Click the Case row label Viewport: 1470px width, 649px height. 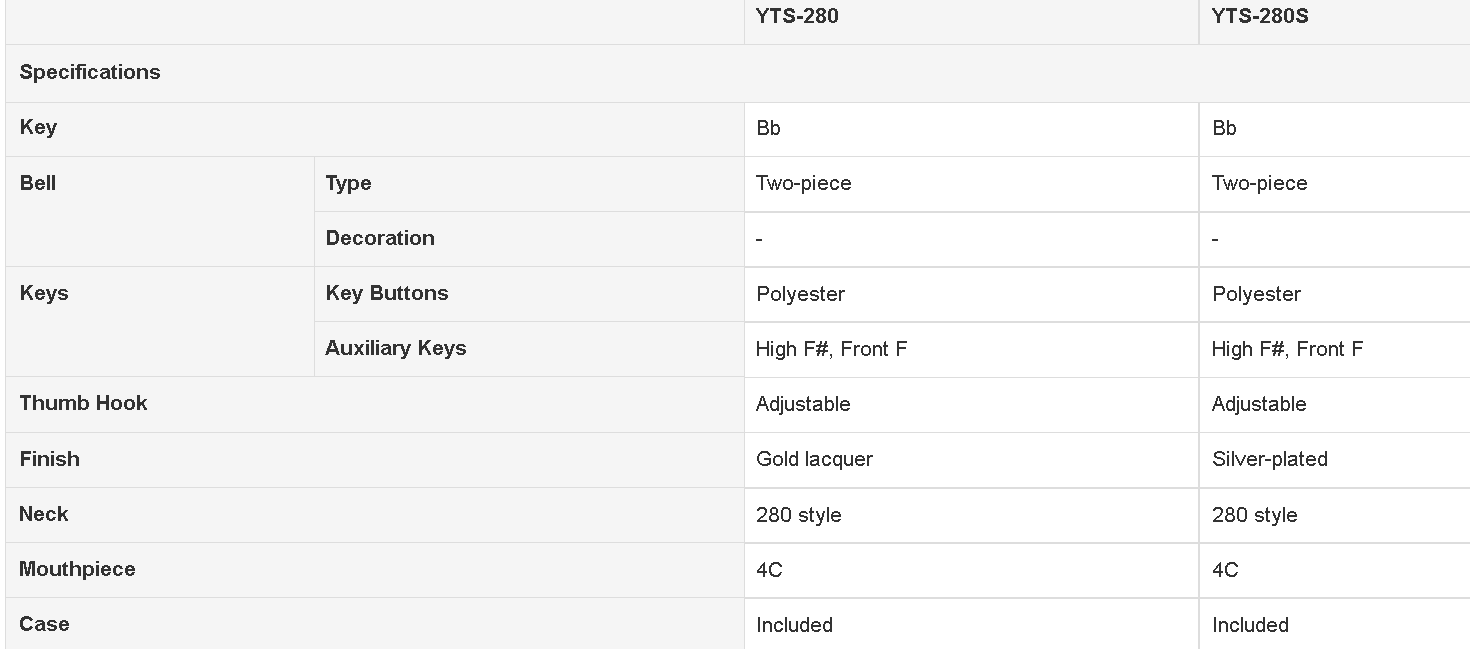point(44,624)
